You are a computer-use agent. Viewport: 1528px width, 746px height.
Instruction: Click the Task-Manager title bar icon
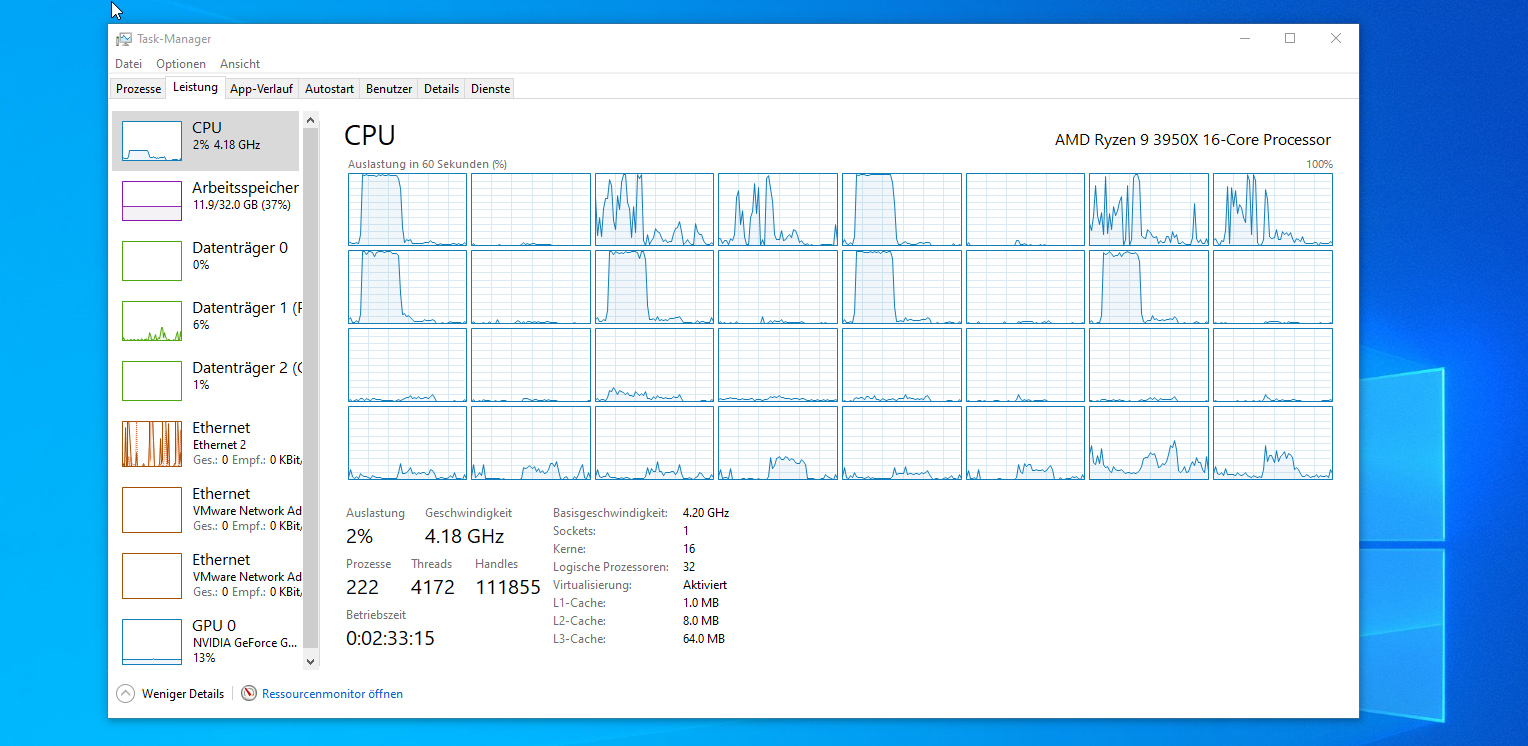(x=124, y=39)
